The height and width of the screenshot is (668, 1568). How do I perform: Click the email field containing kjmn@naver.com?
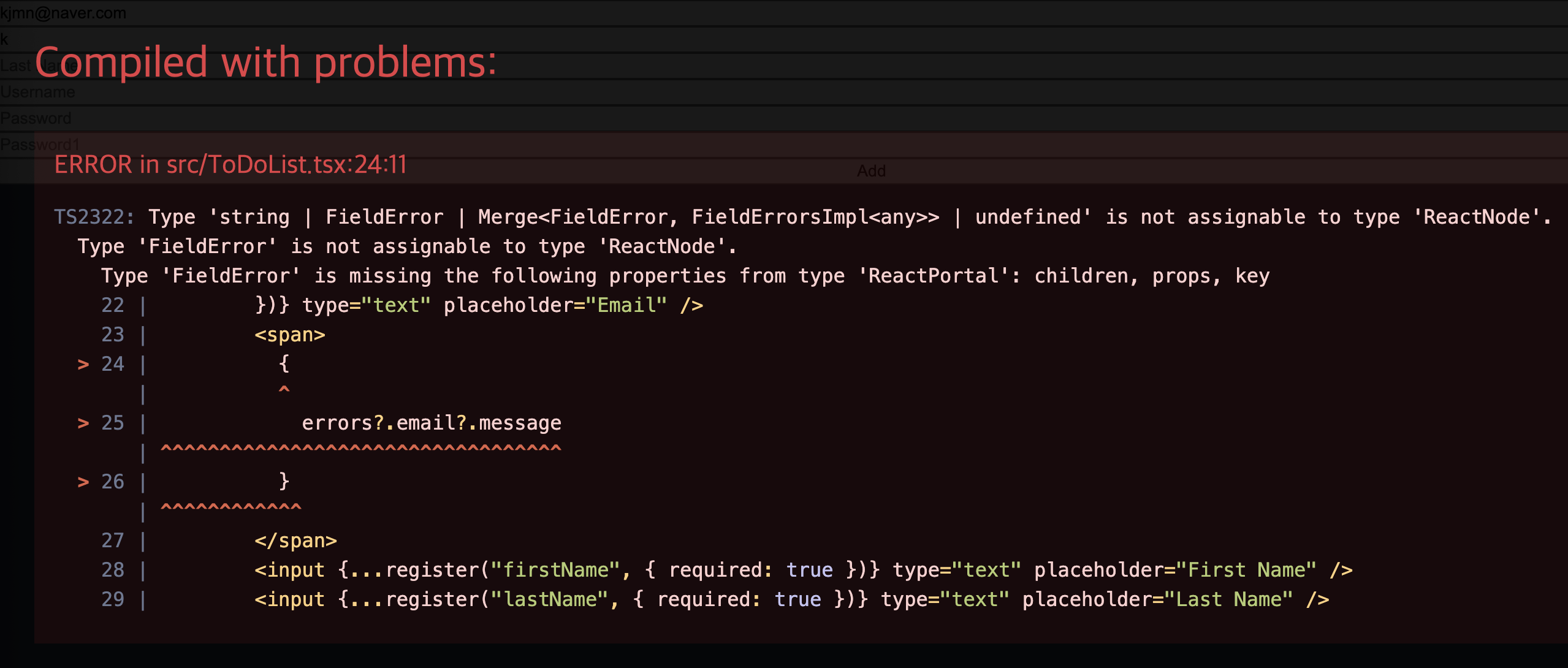point(784,13)
